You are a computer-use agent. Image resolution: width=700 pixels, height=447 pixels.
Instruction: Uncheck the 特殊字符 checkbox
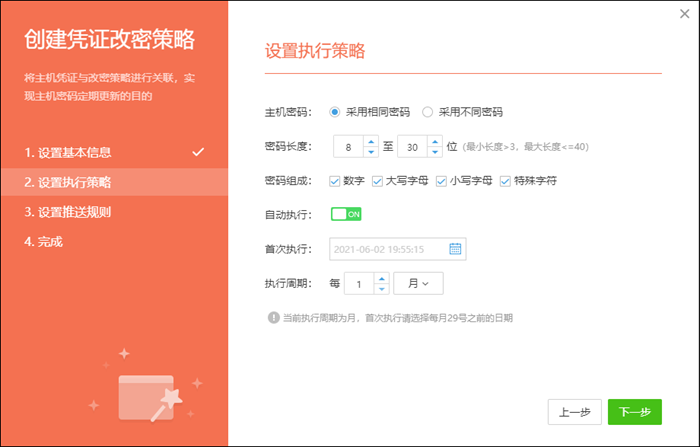tap(506, 181)
